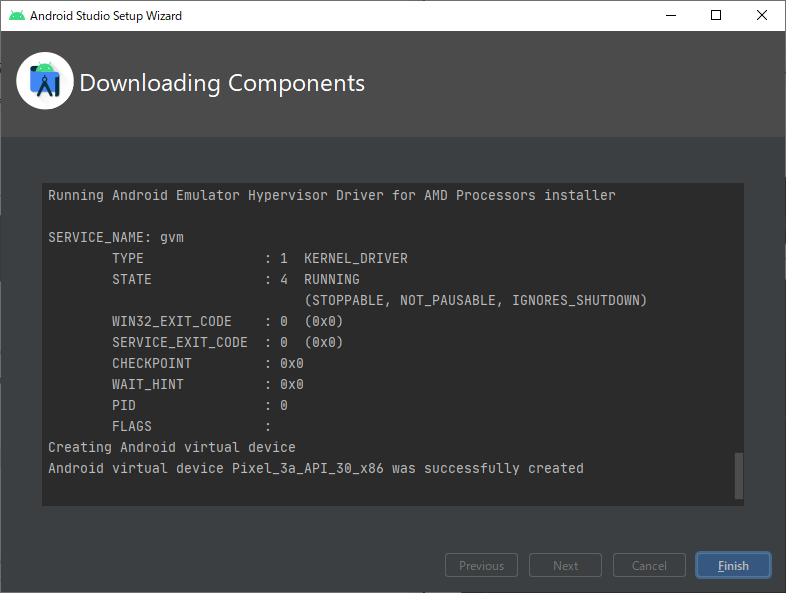Viewport: 786px width, 593px height.
Task: Click the TYPE KERNEL_DRIVER log entry
Action: (x=259, y=258)
